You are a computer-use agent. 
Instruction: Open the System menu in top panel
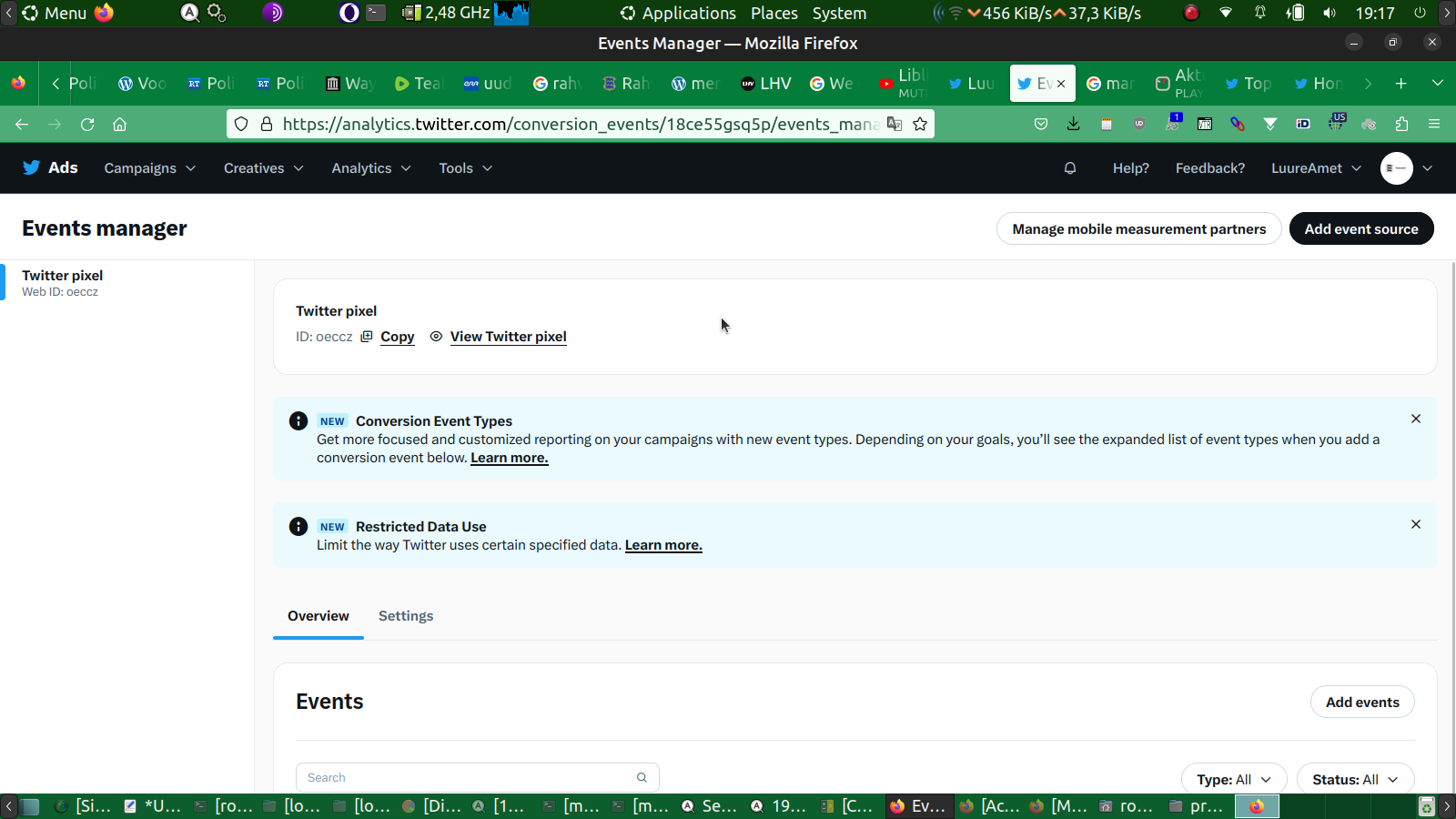839,13
